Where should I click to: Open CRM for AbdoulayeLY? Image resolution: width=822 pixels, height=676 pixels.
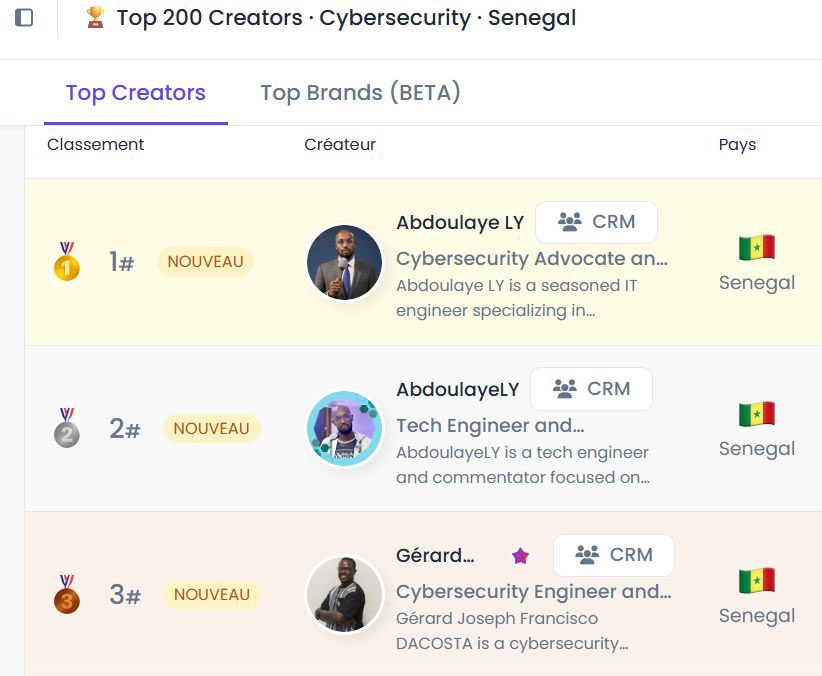click(591, 389)
